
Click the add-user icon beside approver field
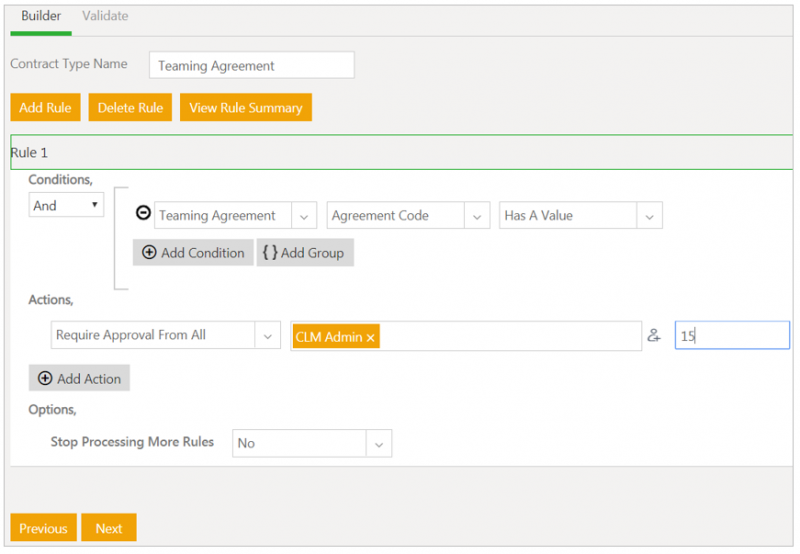[x=654, y=336]
